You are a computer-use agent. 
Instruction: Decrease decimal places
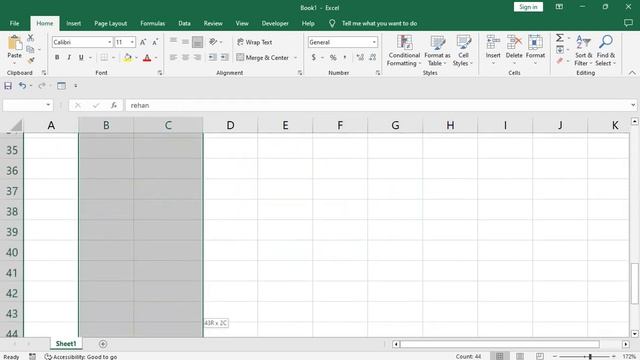tap(372, 58)
